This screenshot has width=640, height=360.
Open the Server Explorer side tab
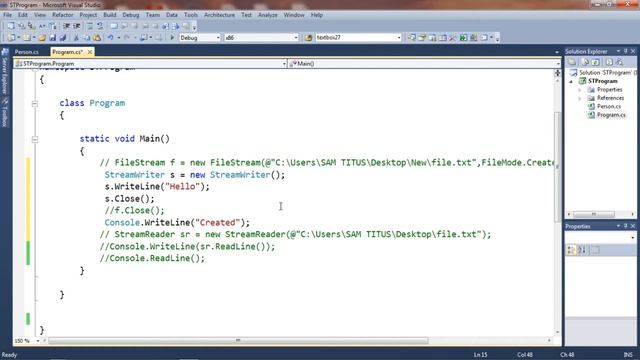tap(5, 71)
